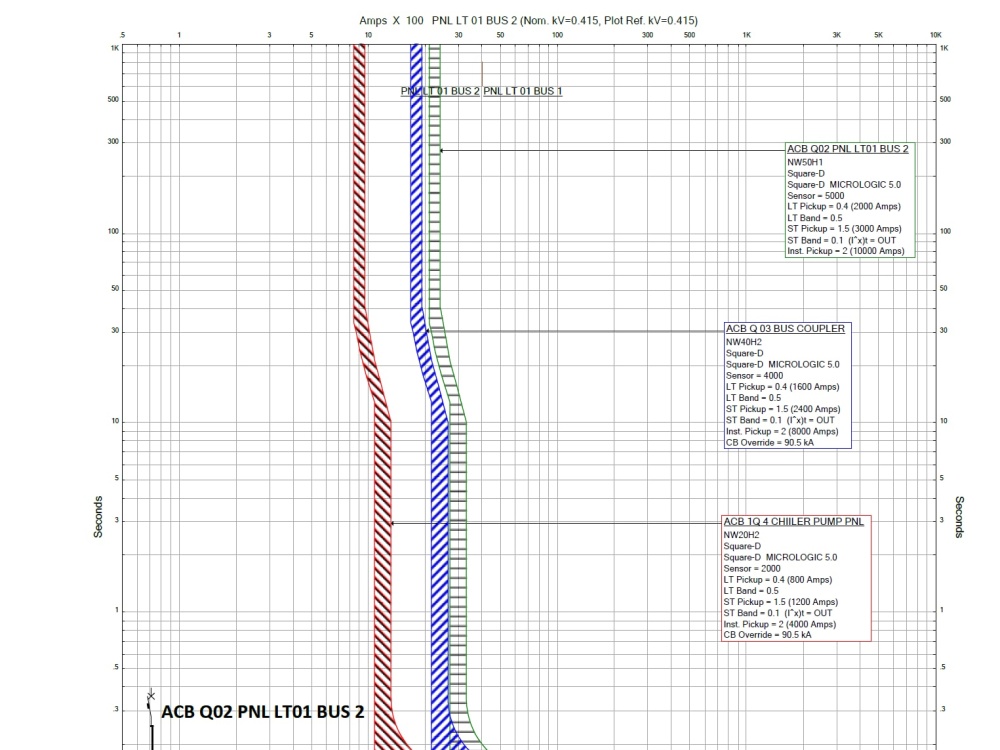
Task: Click 'ST Pickup = 1.5 (2400 Amps)'
Action: pyautogui.click(x=783, y=409)
